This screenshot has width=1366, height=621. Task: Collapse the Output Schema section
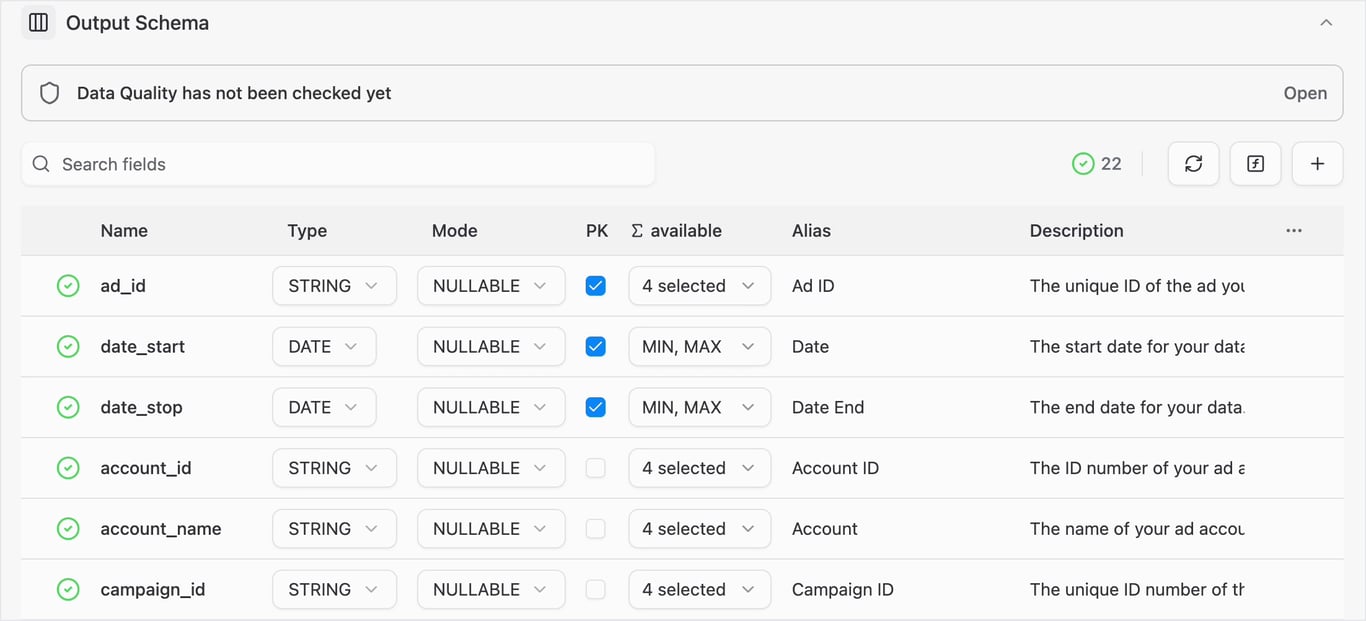[1326, 23]
